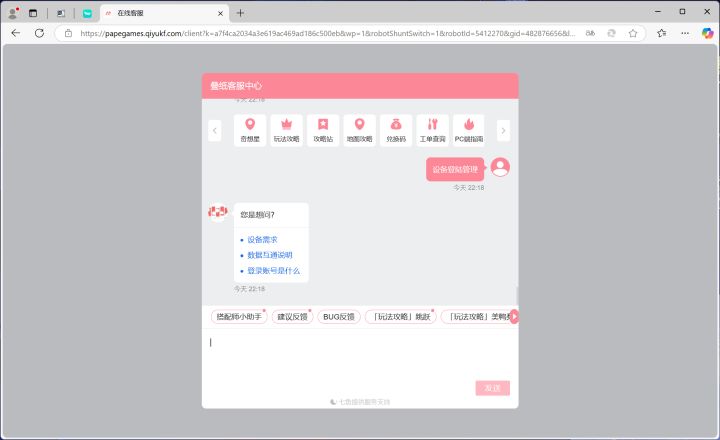View site information via the lock icon
This screenshot has height=440, width=720.
68,33
